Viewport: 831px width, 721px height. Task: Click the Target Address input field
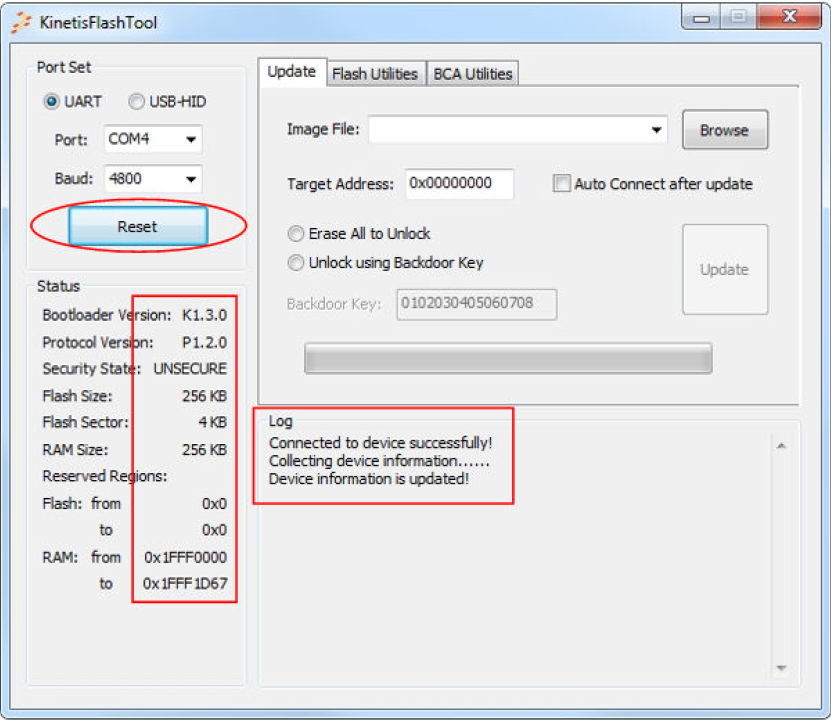point(459,183)
